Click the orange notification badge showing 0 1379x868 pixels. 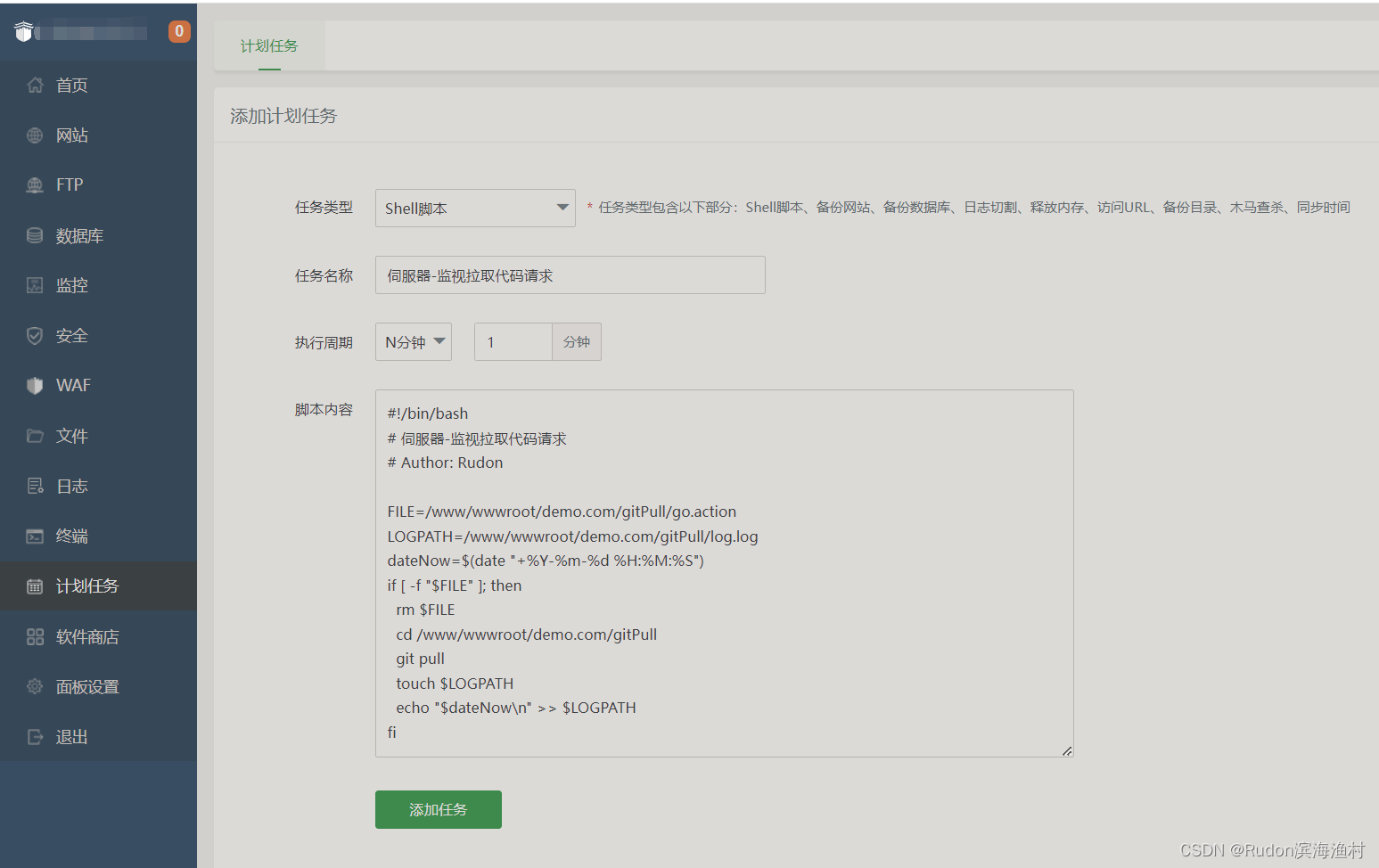click(179, 31)
